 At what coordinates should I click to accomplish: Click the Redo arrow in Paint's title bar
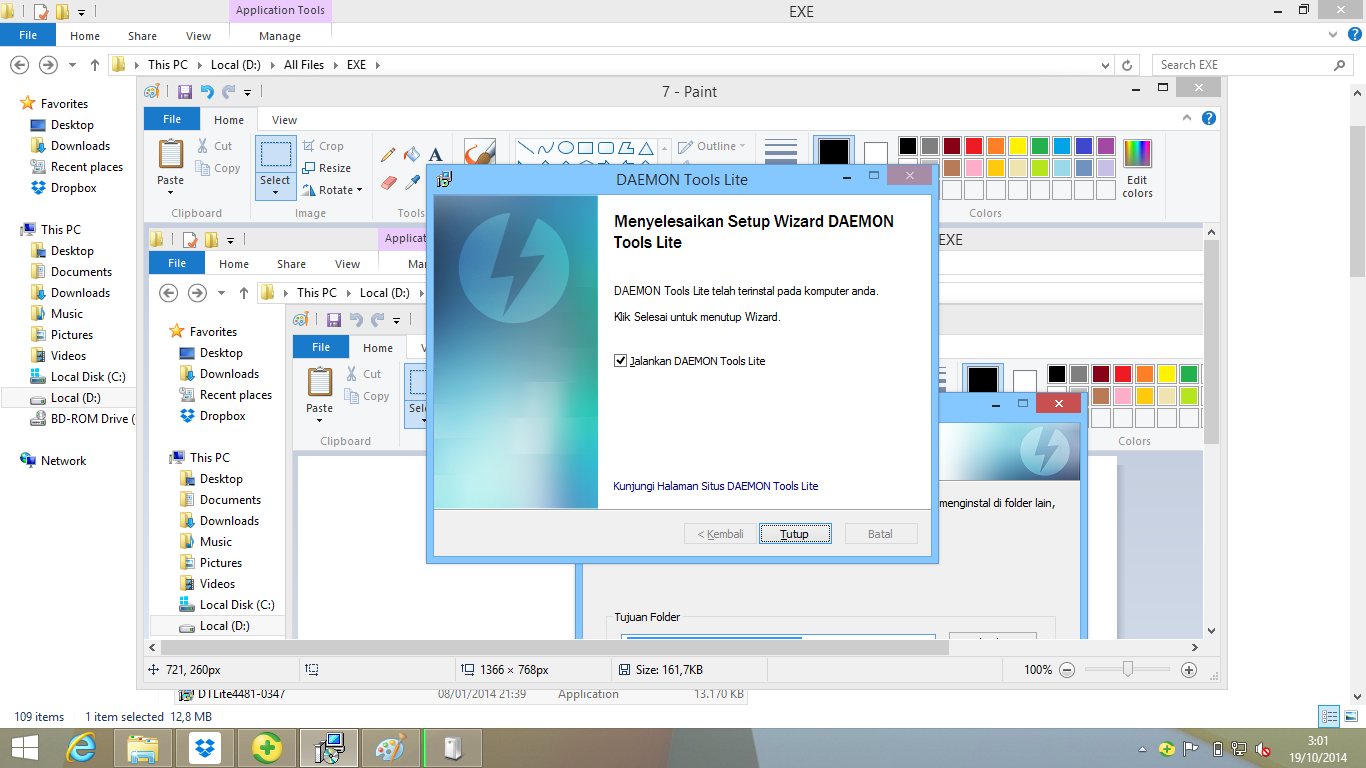(x=229, y=91)
